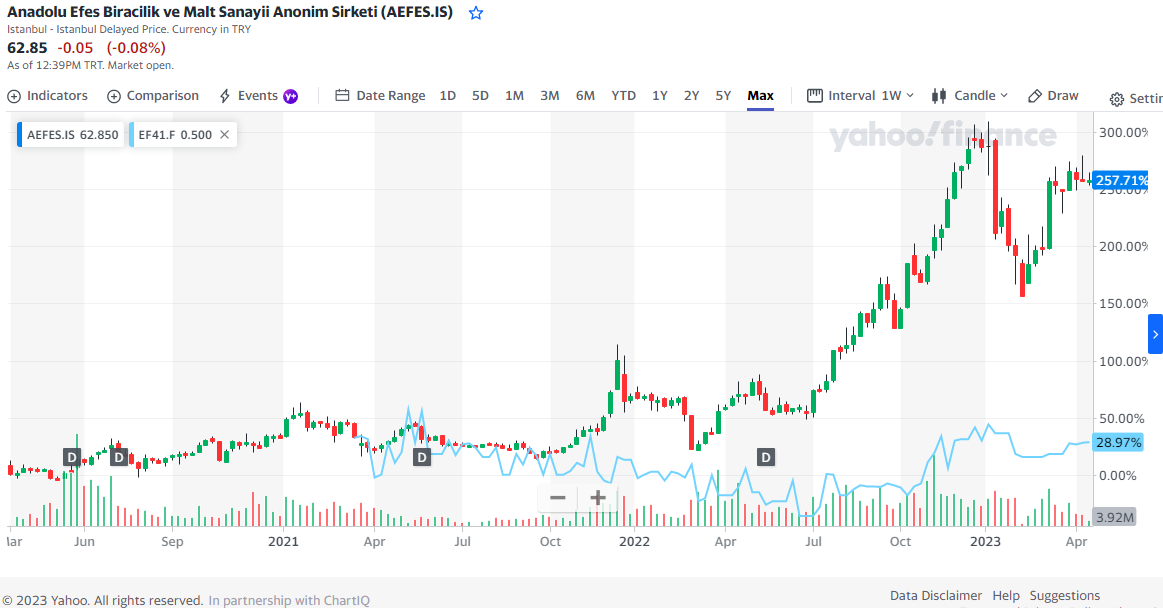Click the 300.00% axis label
The height and width of the screenshot is (608, 1163).
(1123, 132)
